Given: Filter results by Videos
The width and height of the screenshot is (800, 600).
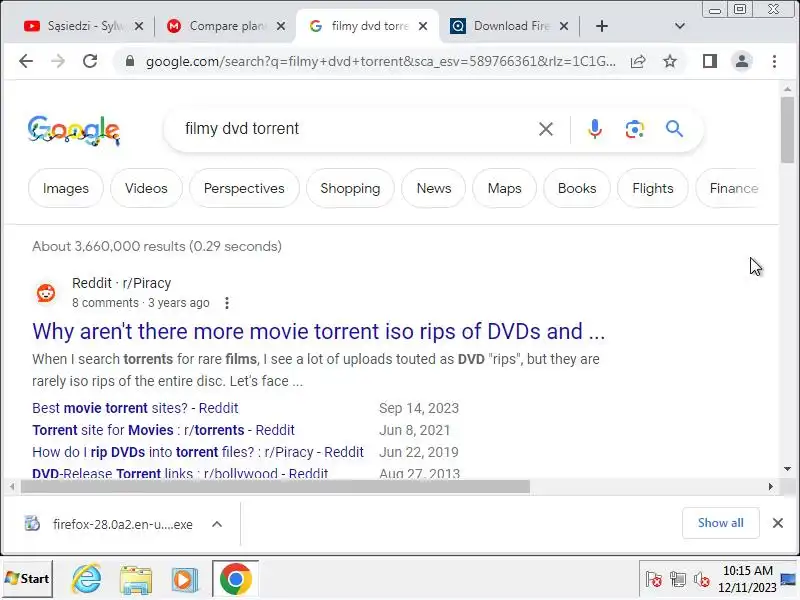Looking at the screenshot, I should pyautogui.click(x=146, y=188).
